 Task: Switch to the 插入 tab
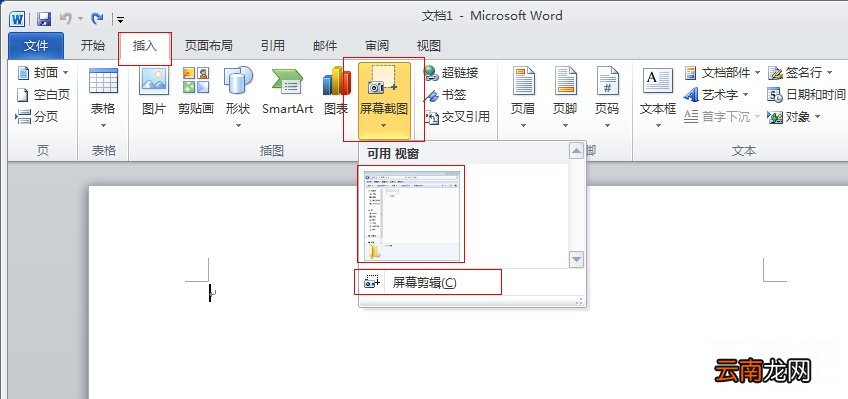coord(145,46)
